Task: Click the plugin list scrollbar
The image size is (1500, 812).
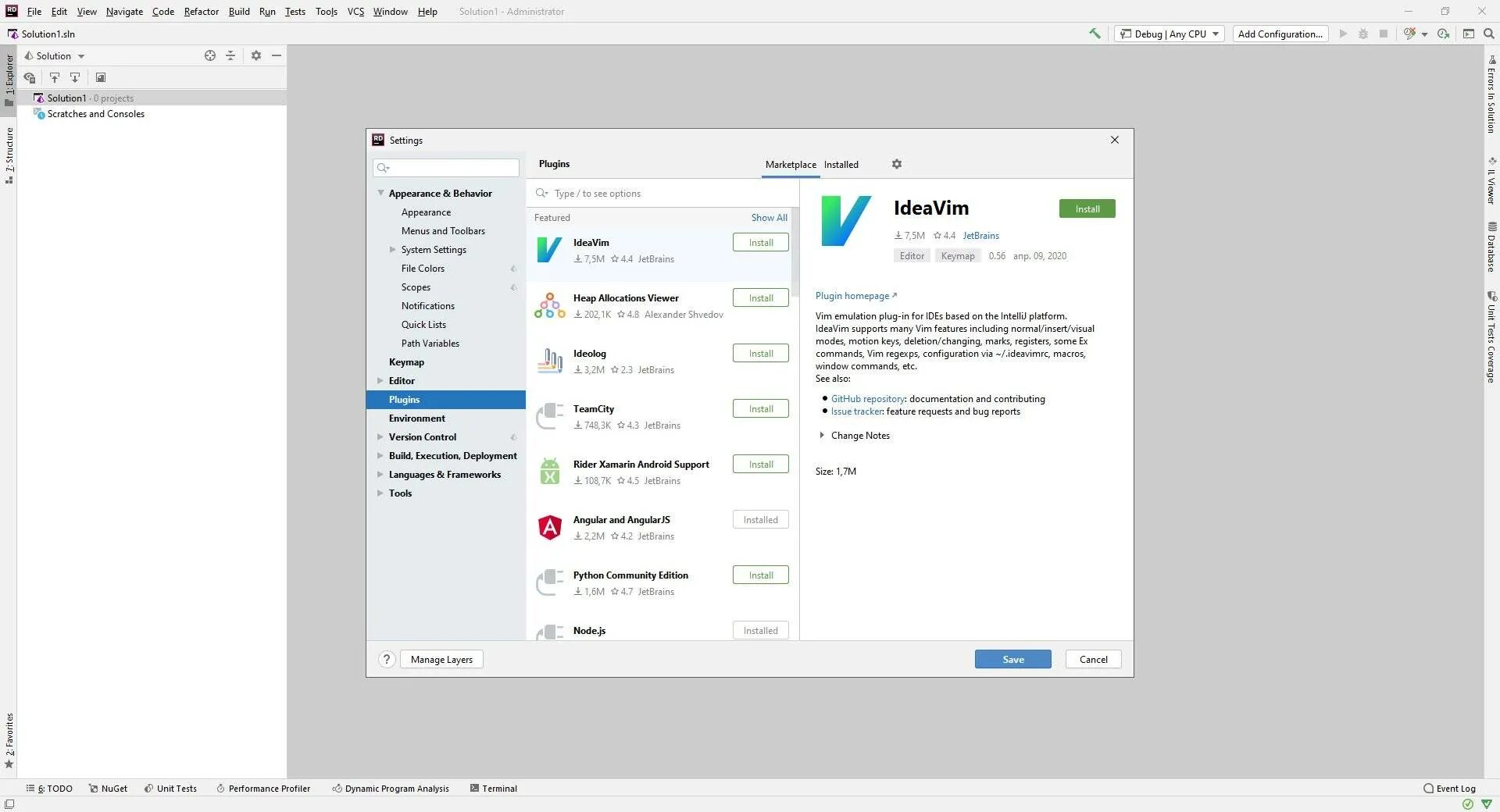Action: tap(795, 254)
